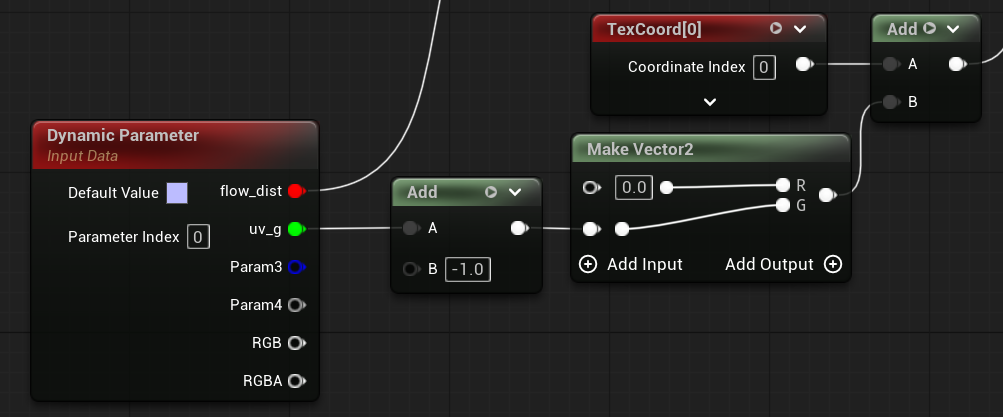Click the blue Param3 output pin

[296, 267]
